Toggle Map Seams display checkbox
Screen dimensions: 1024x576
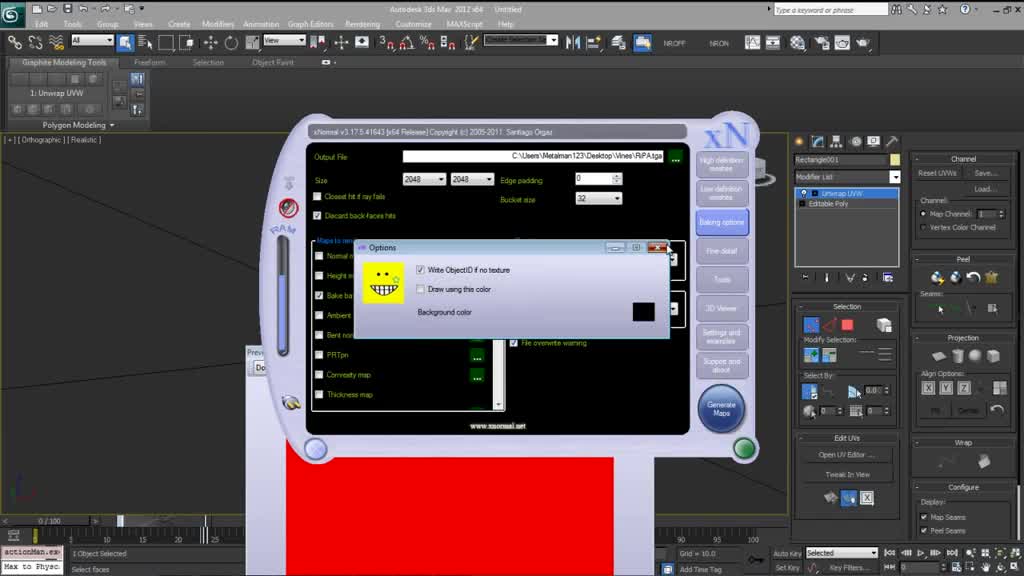(x=924, y=517)
